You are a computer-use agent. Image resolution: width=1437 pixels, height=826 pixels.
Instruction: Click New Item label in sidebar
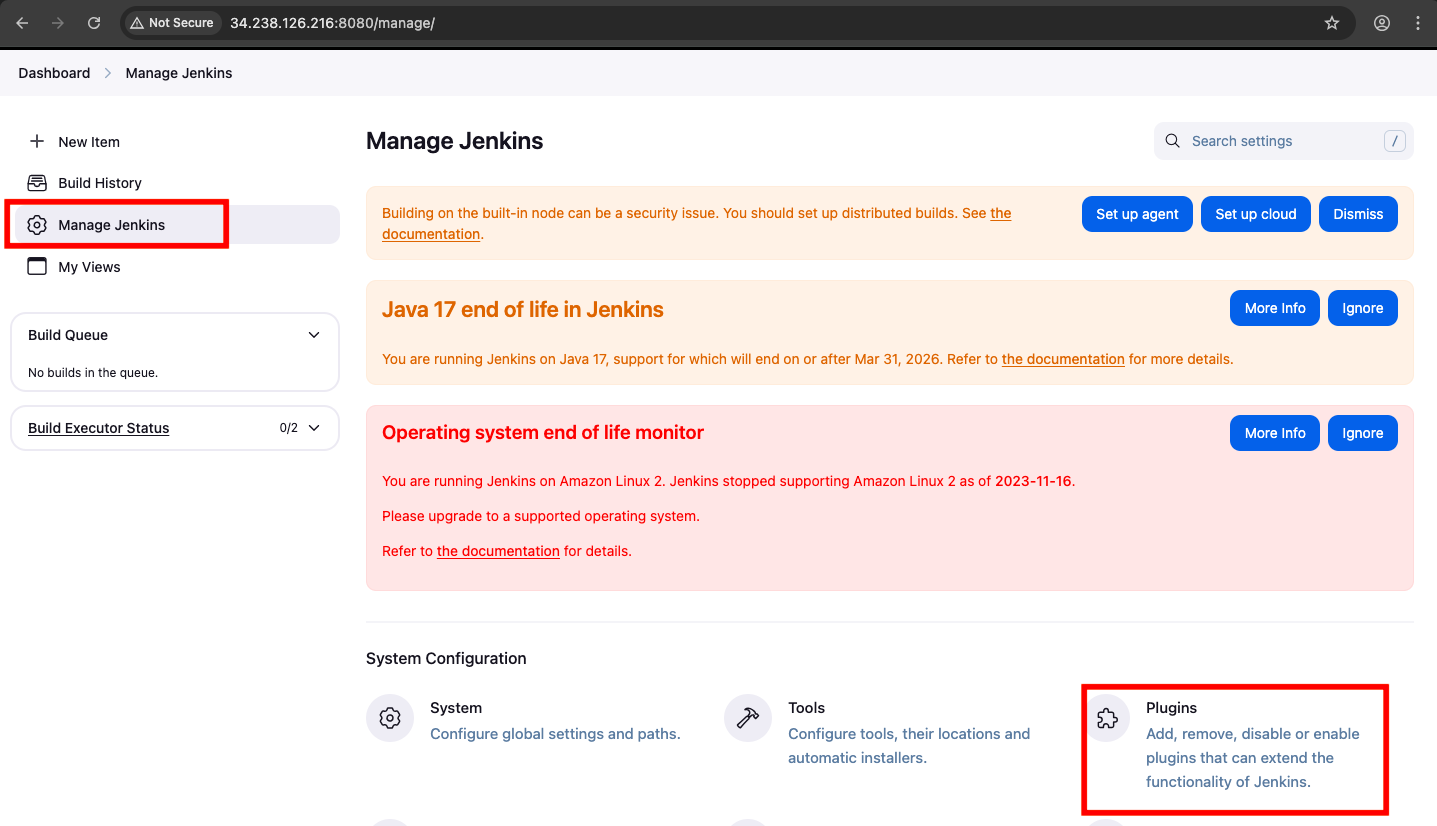[x=89, y=142]
